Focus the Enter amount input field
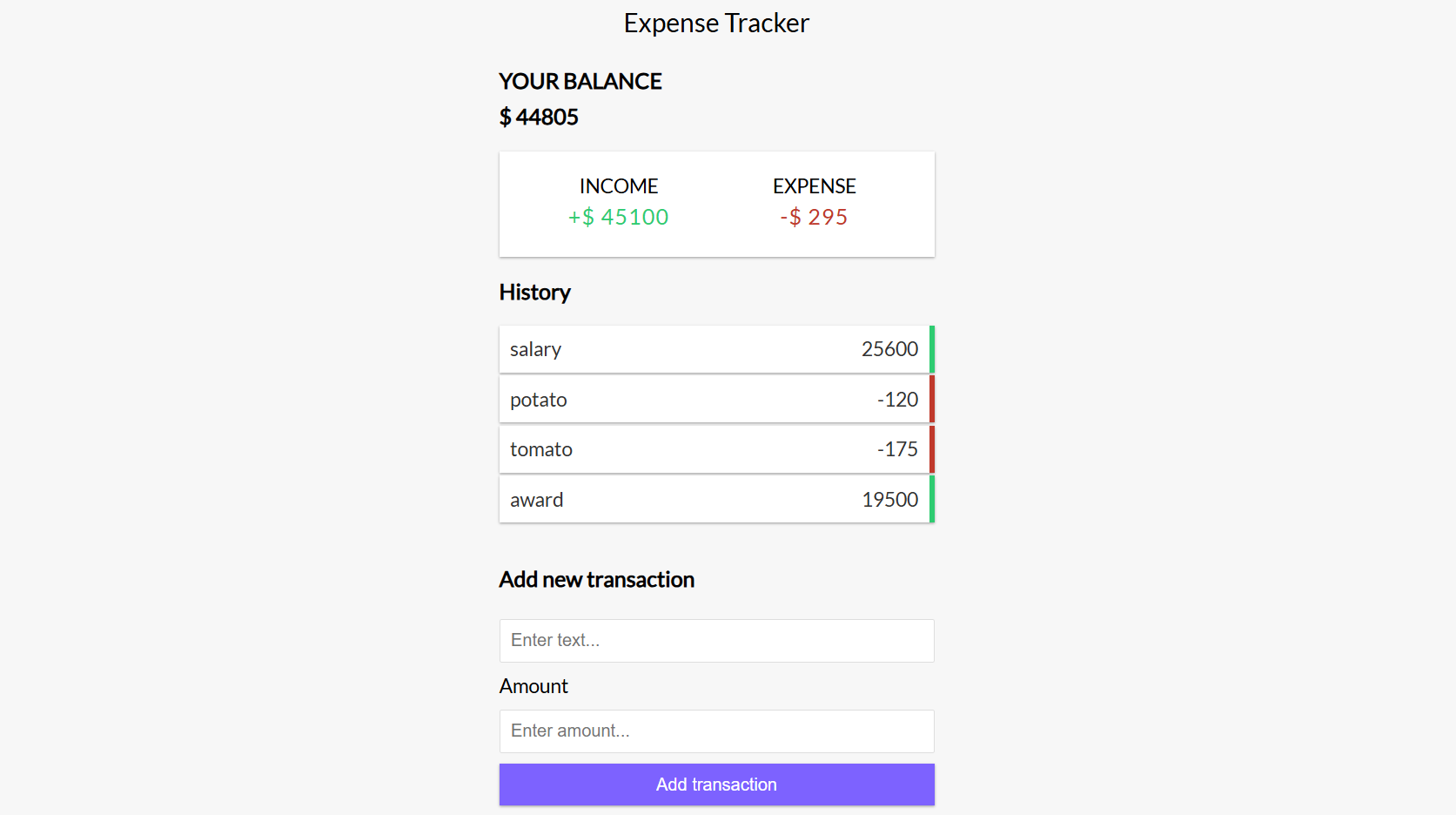1456x815 pixels. pos(716,731)
